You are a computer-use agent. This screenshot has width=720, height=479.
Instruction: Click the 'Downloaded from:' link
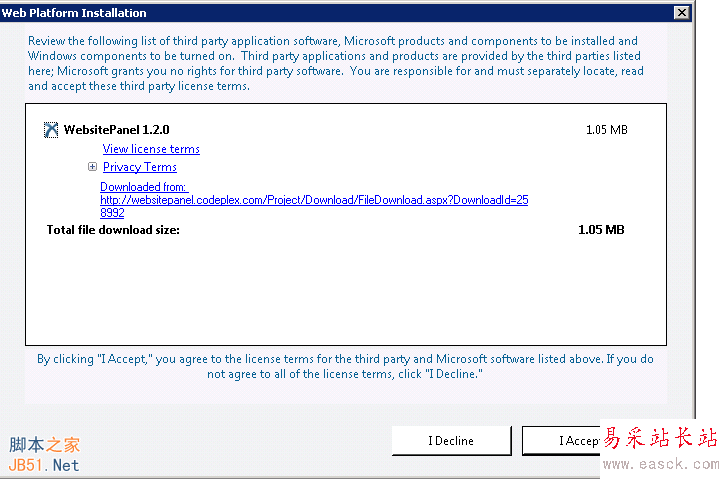coord(143,187)
